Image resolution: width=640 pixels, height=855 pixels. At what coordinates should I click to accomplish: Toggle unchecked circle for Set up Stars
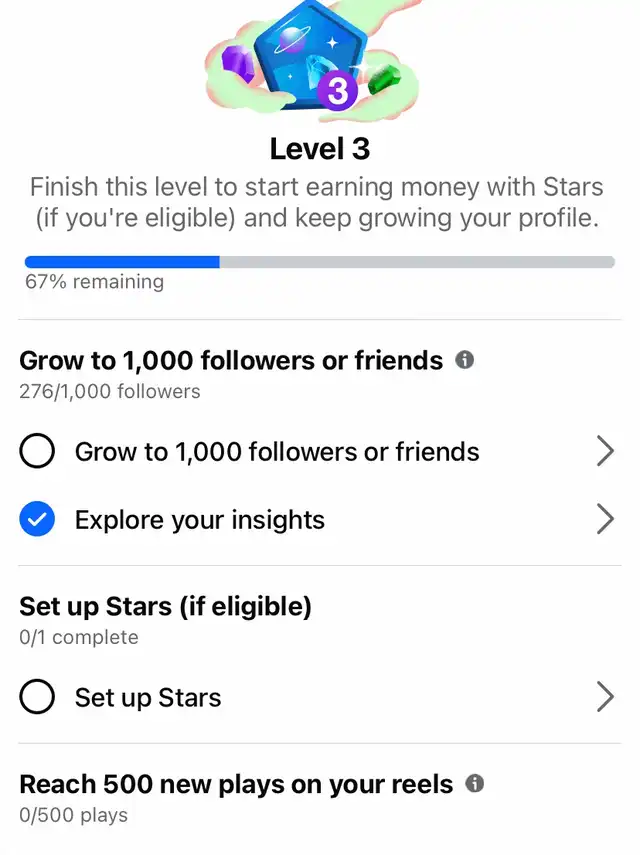(37, 696)
